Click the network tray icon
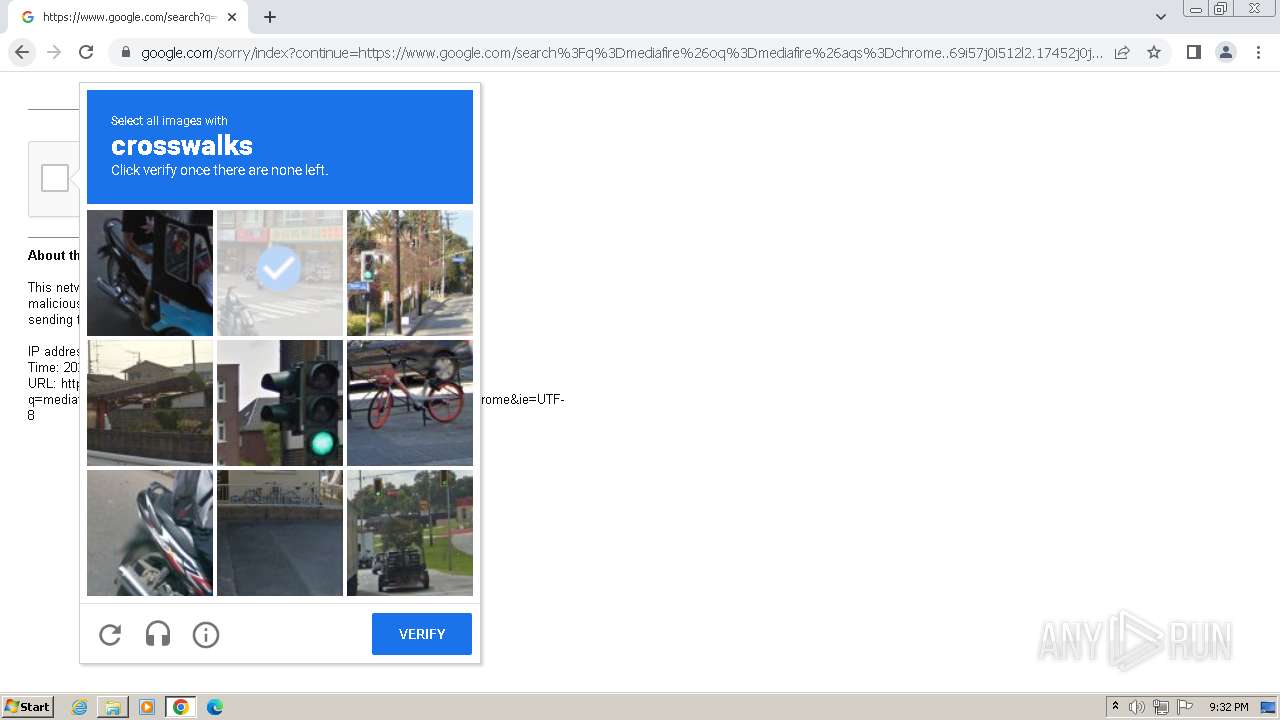Viewport: 1280px width, 720px height. (1161, 707)
